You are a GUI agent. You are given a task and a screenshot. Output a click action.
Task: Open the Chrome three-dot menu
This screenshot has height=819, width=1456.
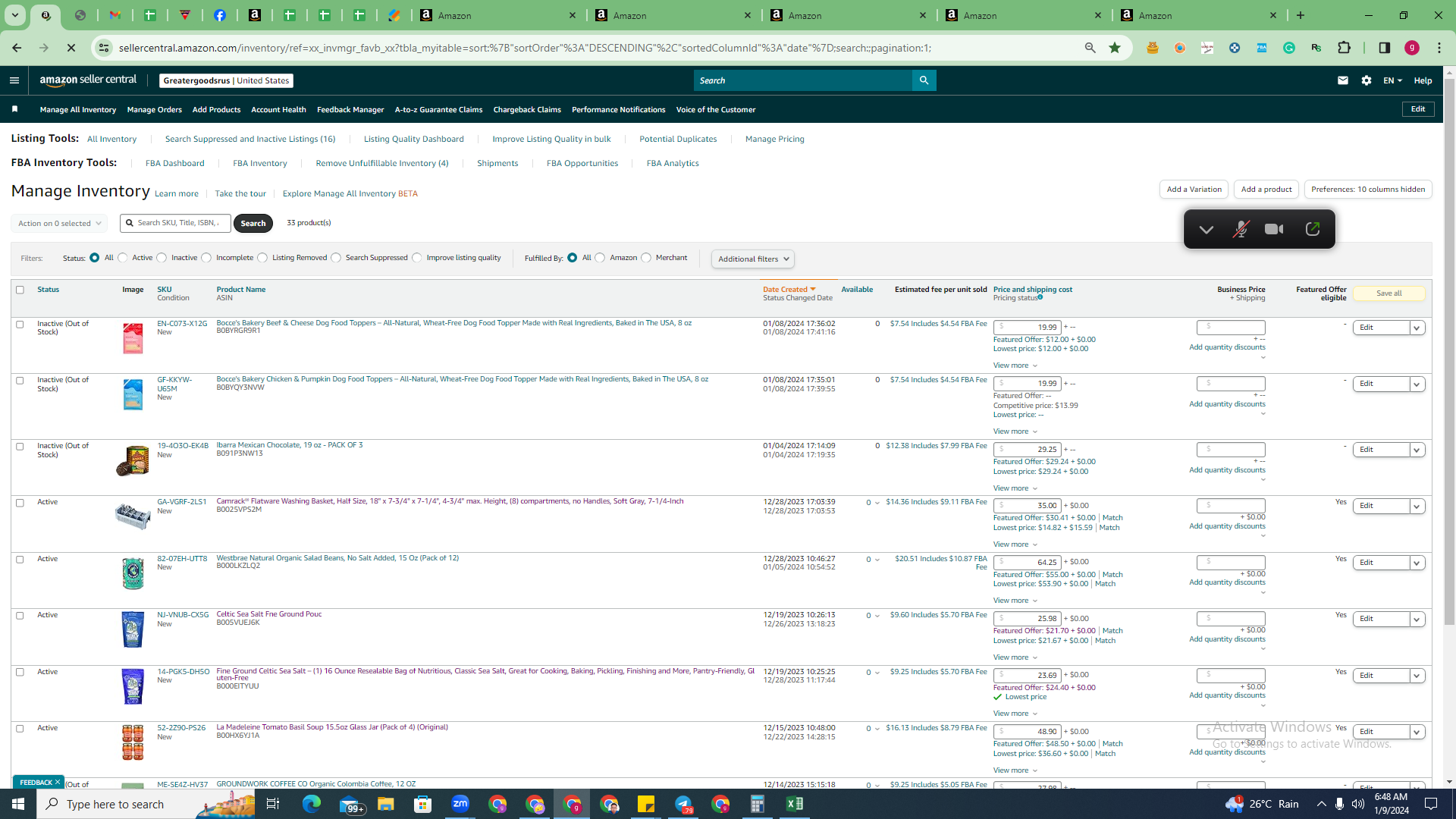click(x=1439, y=48)
